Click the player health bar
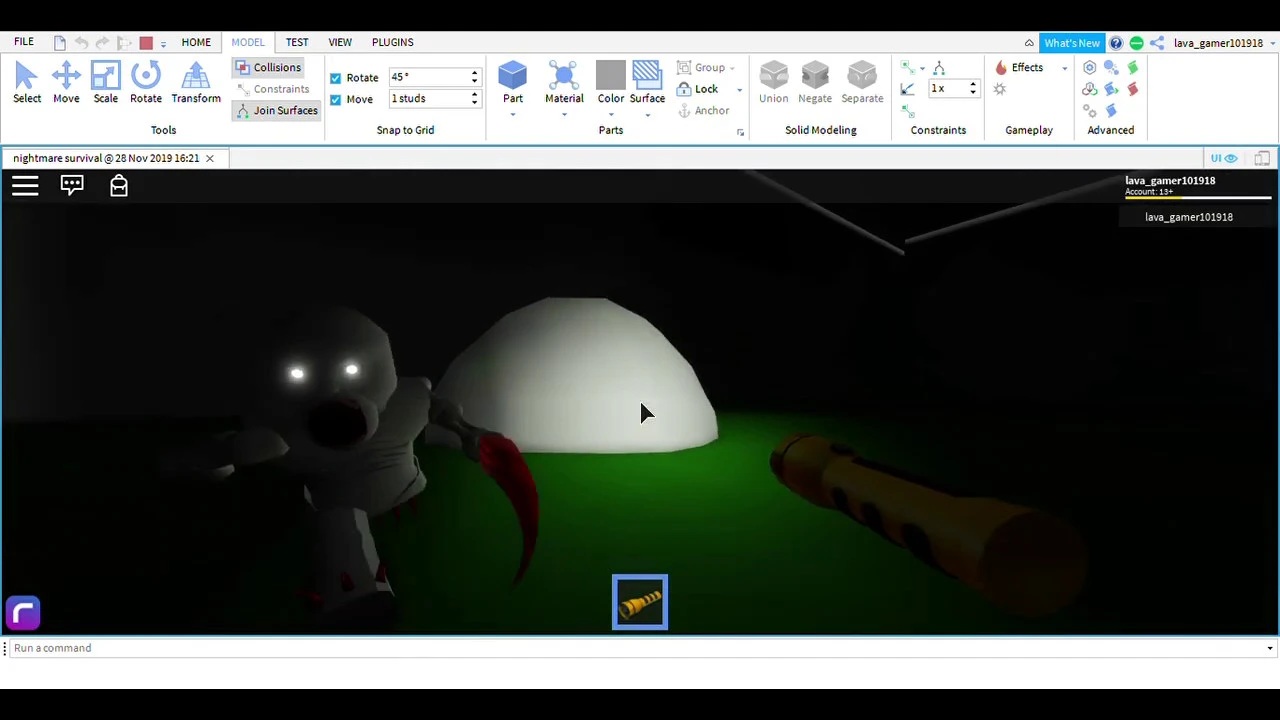 pyautogui.click(x=1198, y=197)
